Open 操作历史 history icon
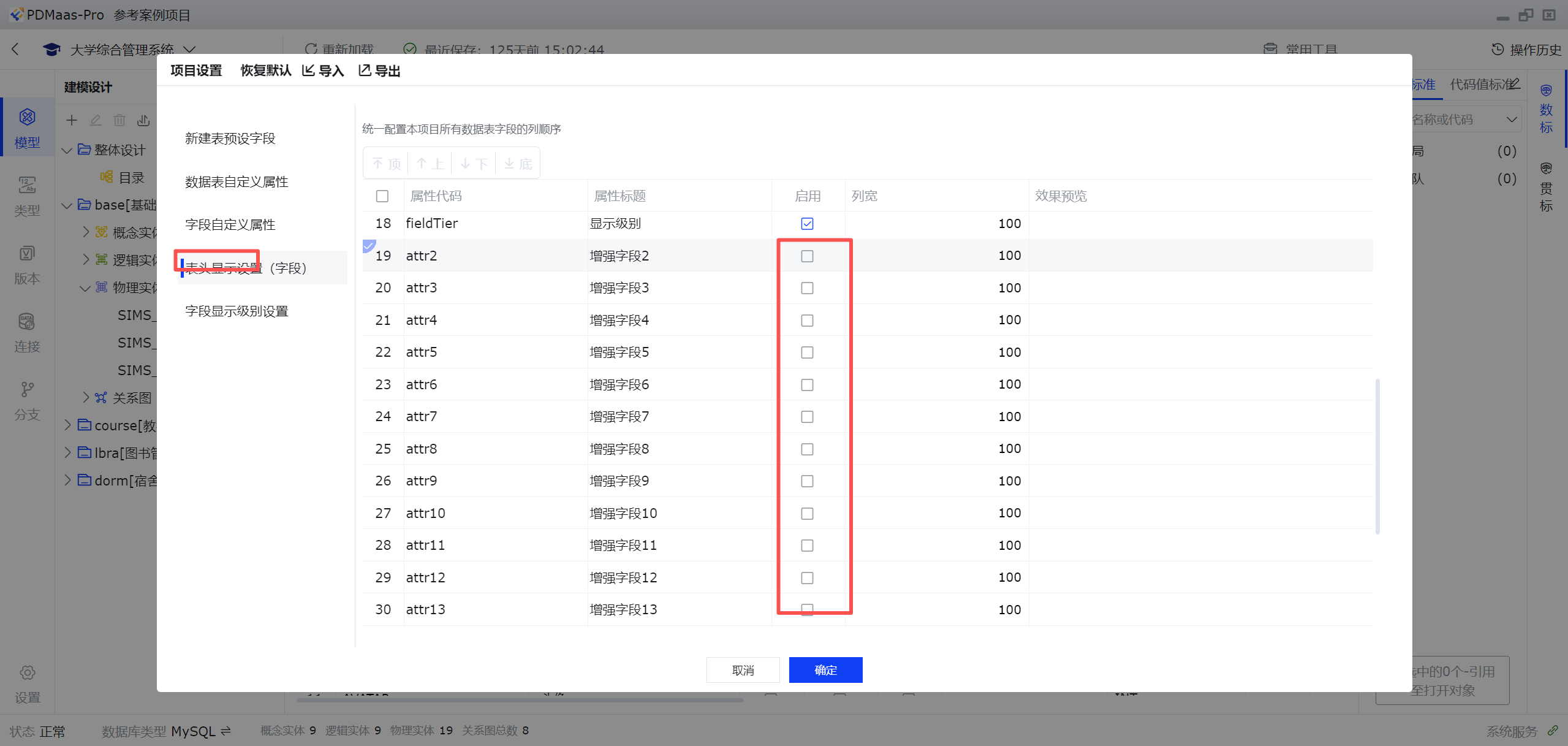The image size is (1568, 746). (x=1497, y=50)
